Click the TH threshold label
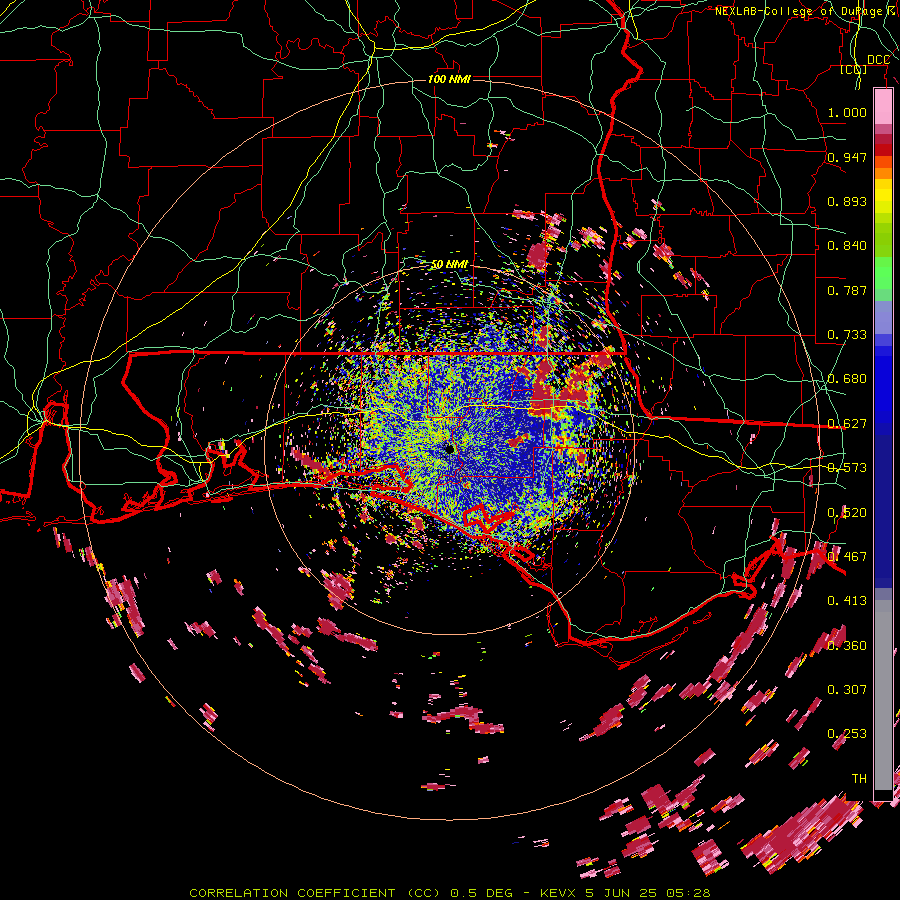The height and width of the screenshot is (900, 900). pos(859,779)
